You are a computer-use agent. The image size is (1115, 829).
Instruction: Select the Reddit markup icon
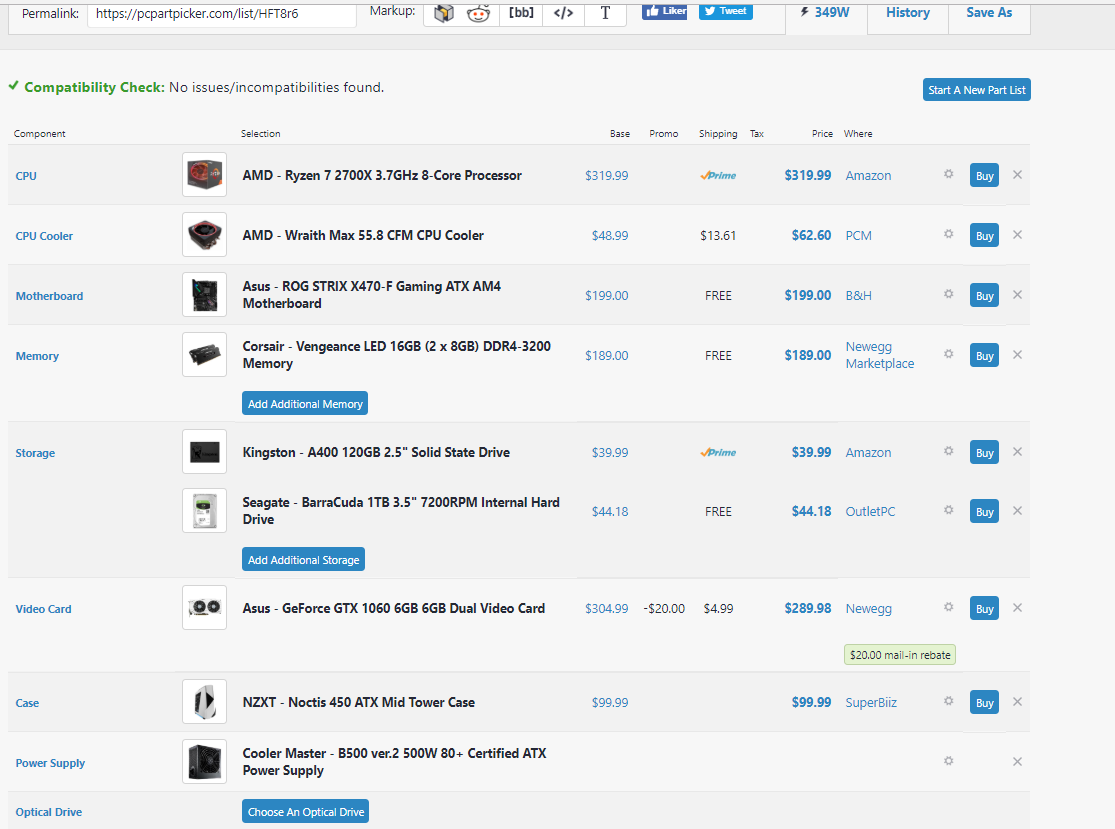click(x=479, y=13)
